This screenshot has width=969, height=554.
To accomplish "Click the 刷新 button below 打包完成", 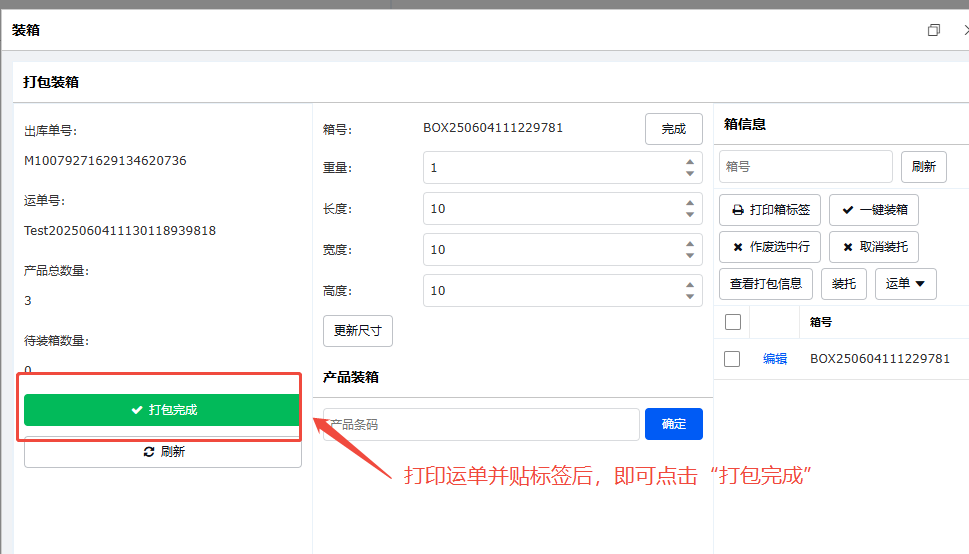I will pyautogui.click(x=163, y=452).
